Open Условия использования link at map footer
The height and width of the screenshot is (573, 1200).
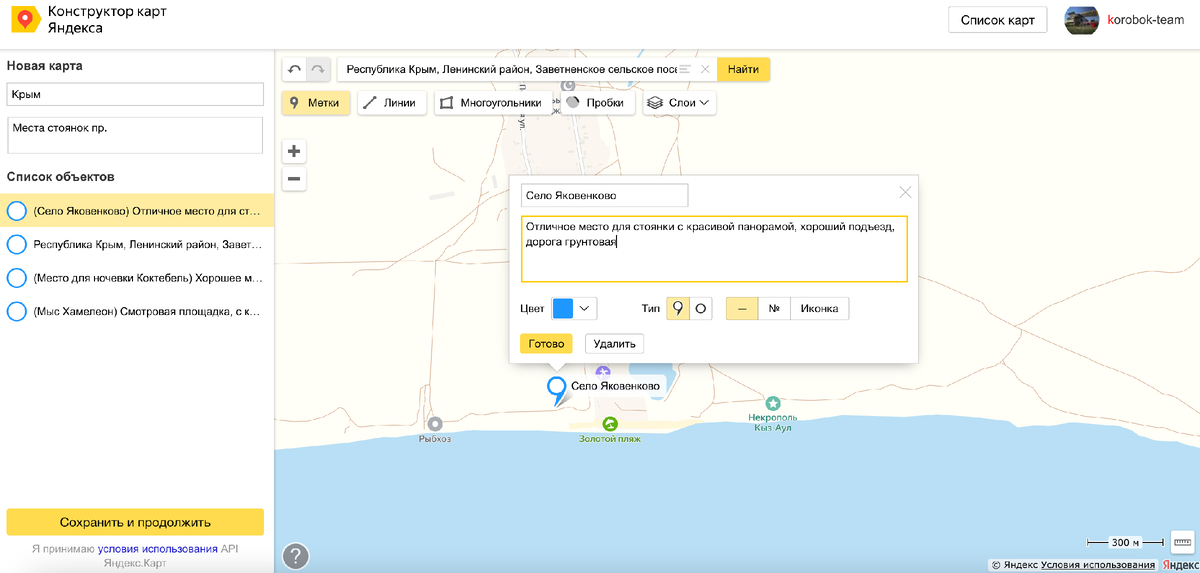point(1098,565)
